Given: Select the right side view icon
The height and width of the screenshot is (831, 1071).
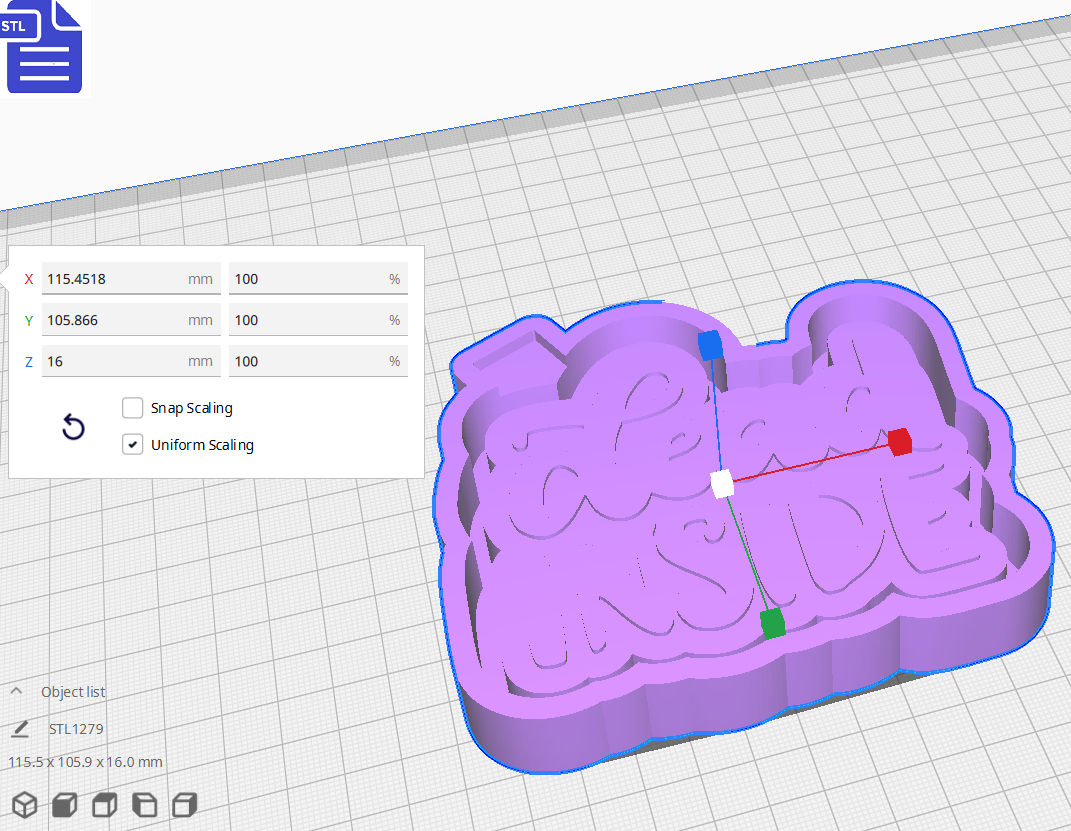Looking at the screenshot, I should point(184,804).
